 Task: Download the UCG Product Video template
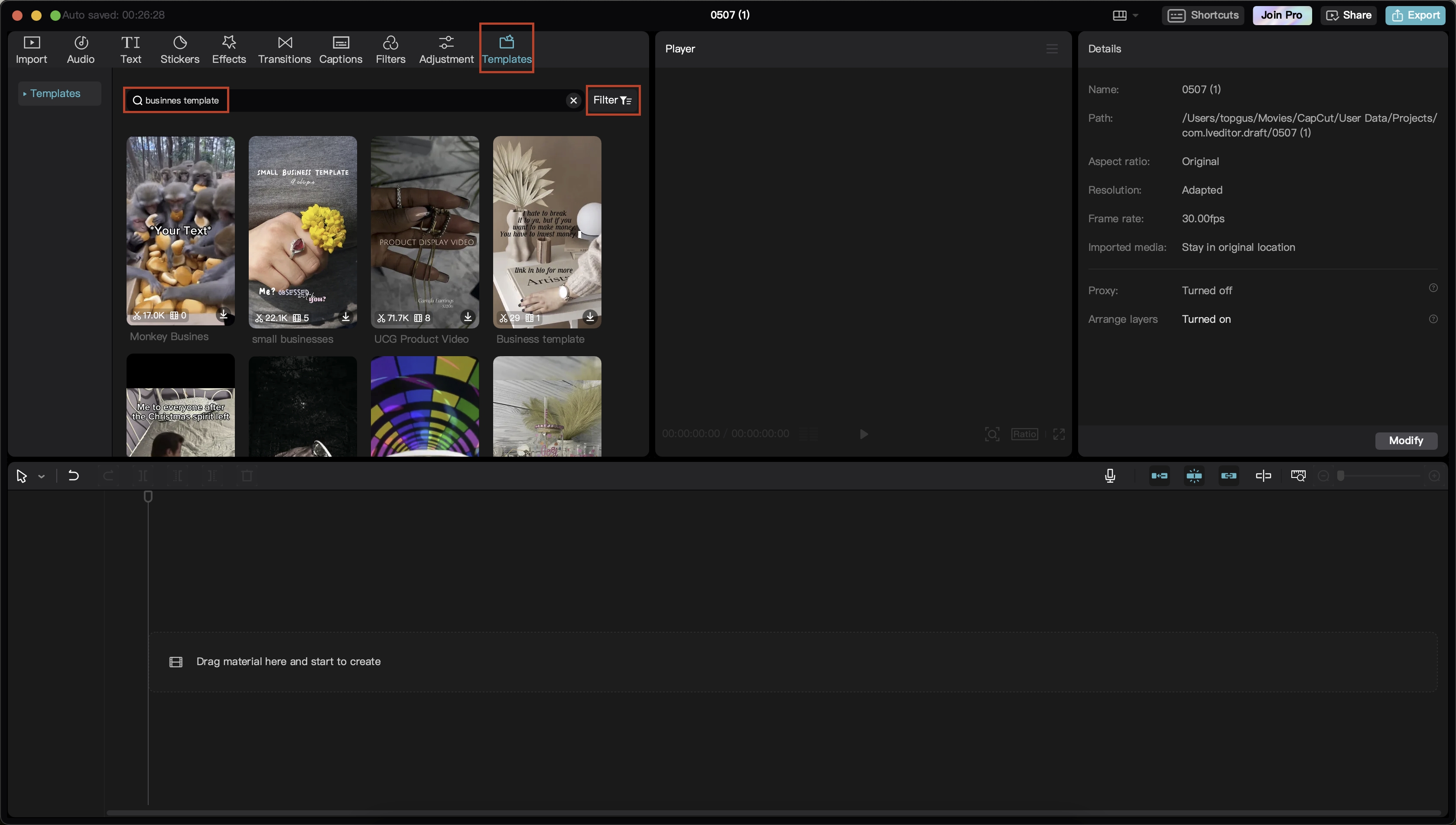468,317
